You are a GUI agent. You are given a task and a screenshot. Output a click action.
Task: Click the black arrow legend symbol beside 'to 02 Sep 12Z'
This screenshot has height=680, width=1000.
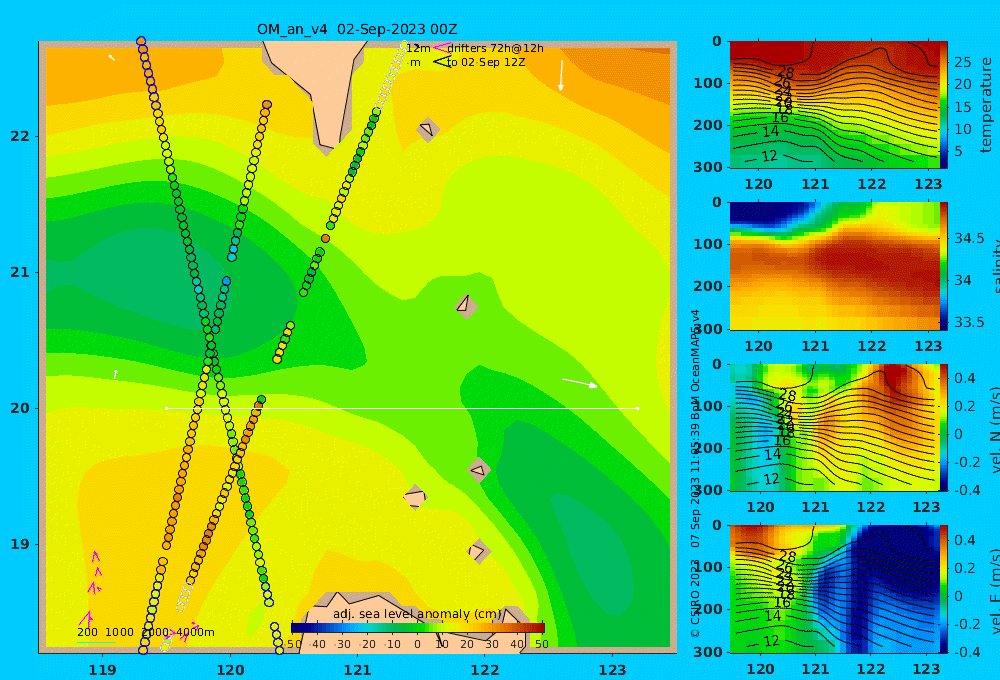click(441, 62)
